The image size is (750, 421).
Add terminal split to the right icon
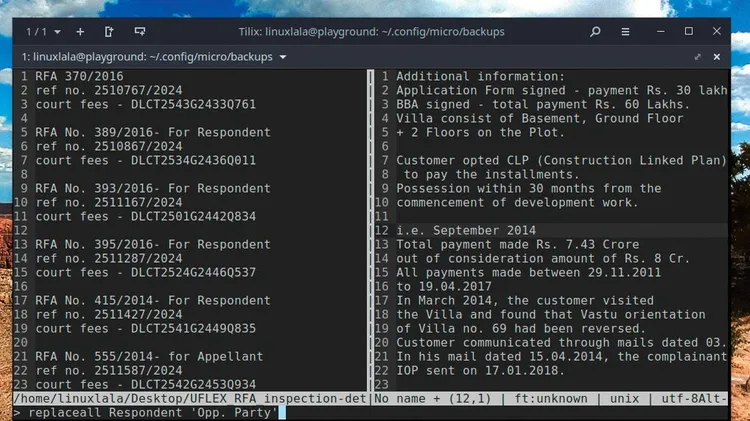pos(109,32)
